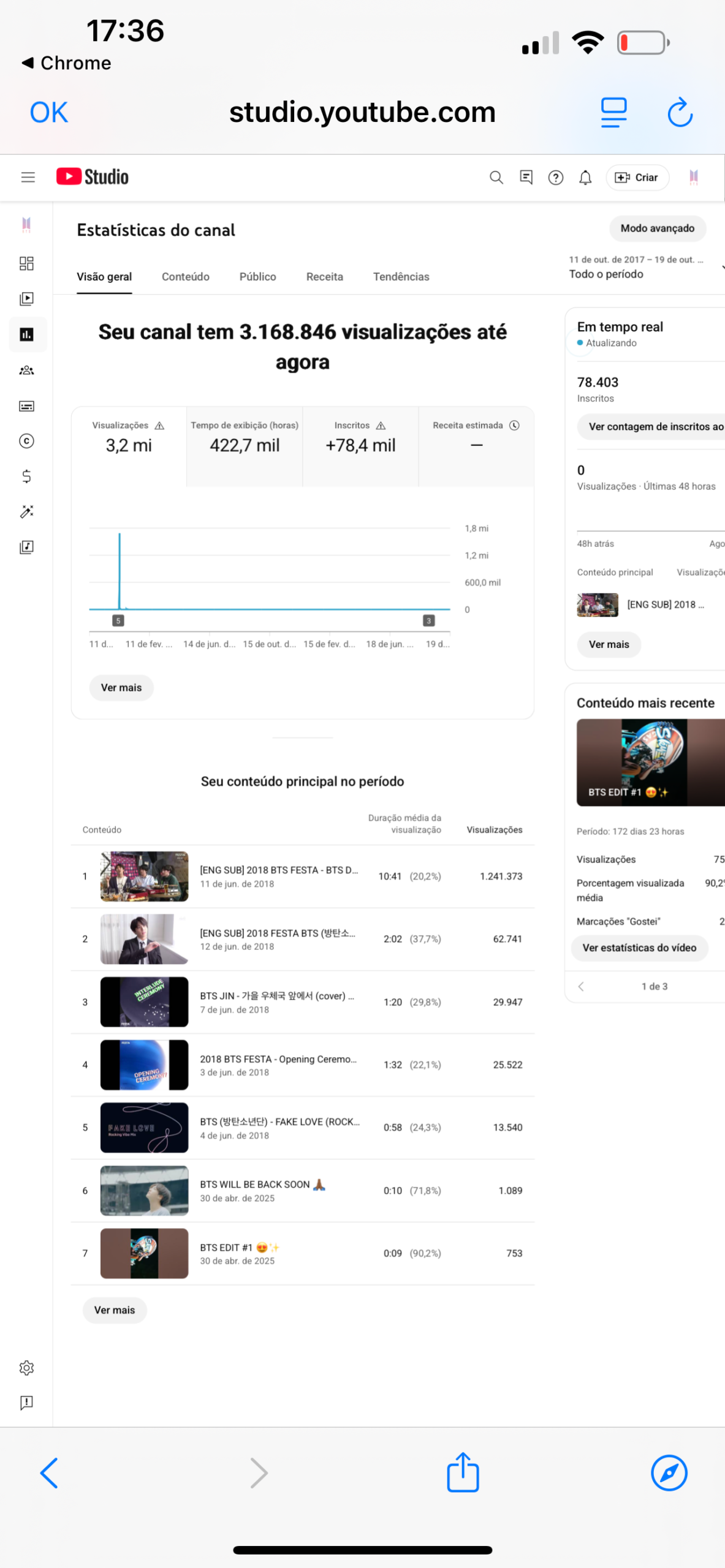725x1568 pixels.
Task: Select the Inscritos +78,4 mil metric card
Action: click(x=360, y=447)
